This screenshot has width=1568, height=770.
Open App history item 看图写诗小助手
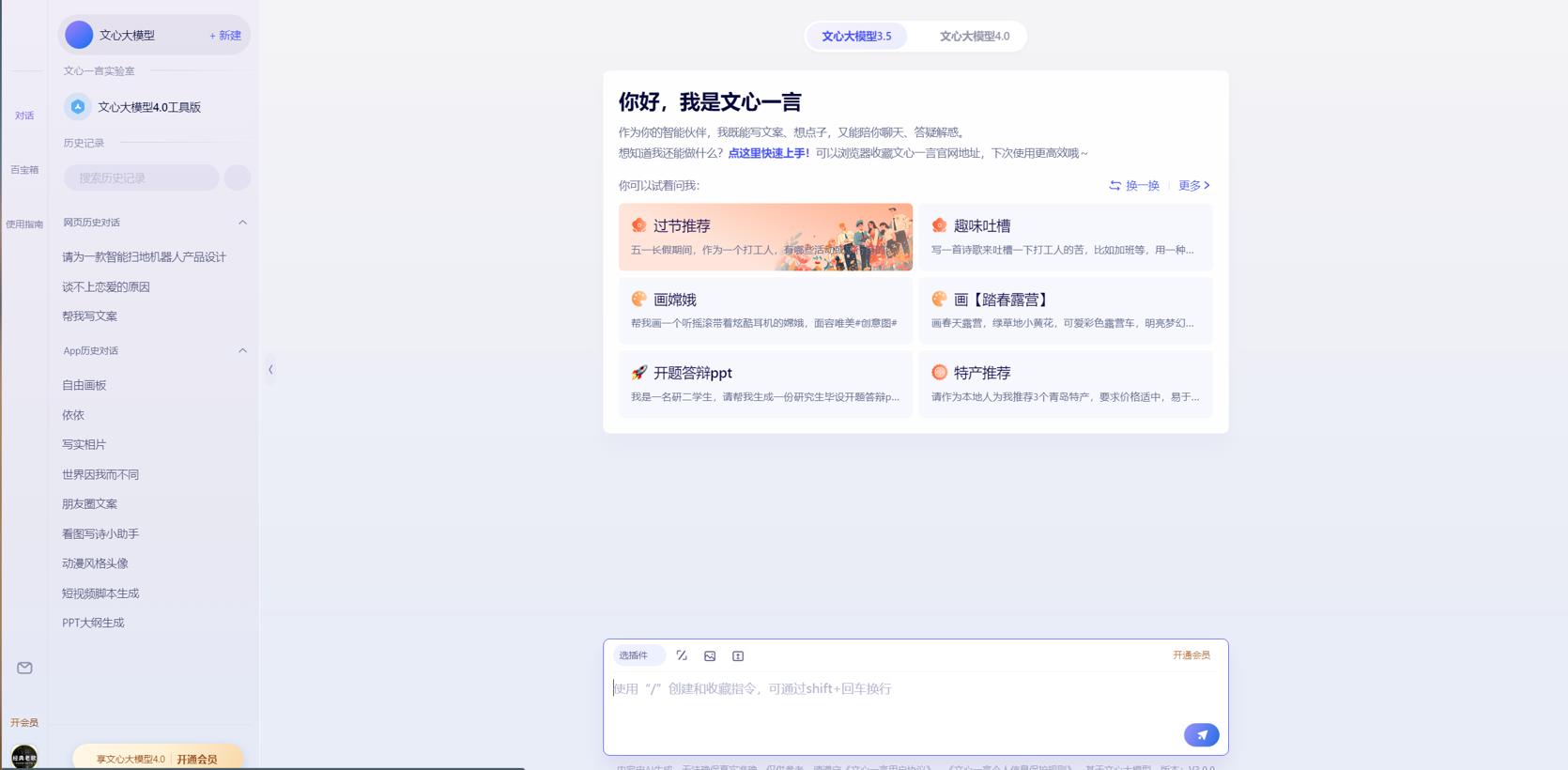point(100,534)
